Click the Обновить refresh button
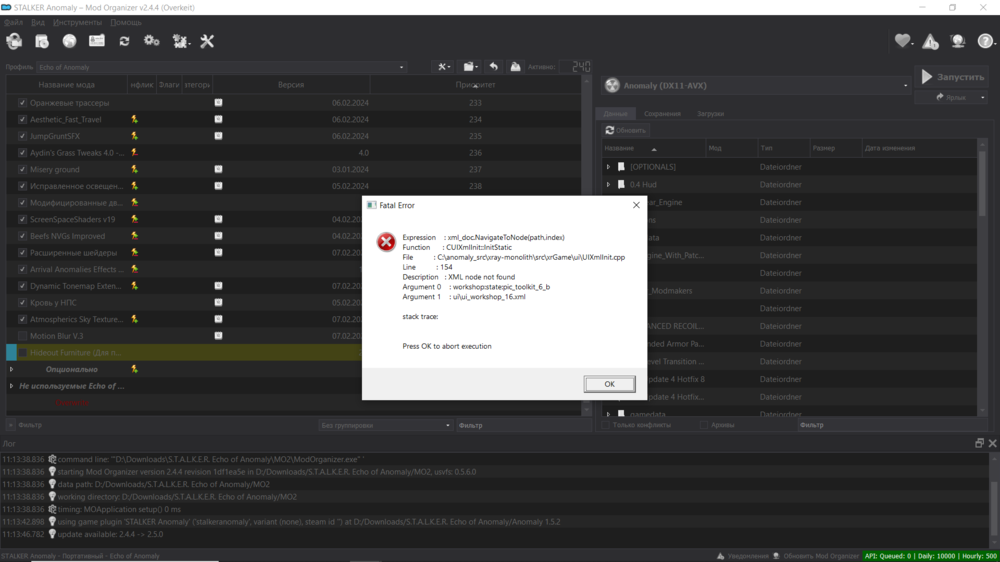The width and height of the screenshot is (1000, 562). [x=626, y=130]
